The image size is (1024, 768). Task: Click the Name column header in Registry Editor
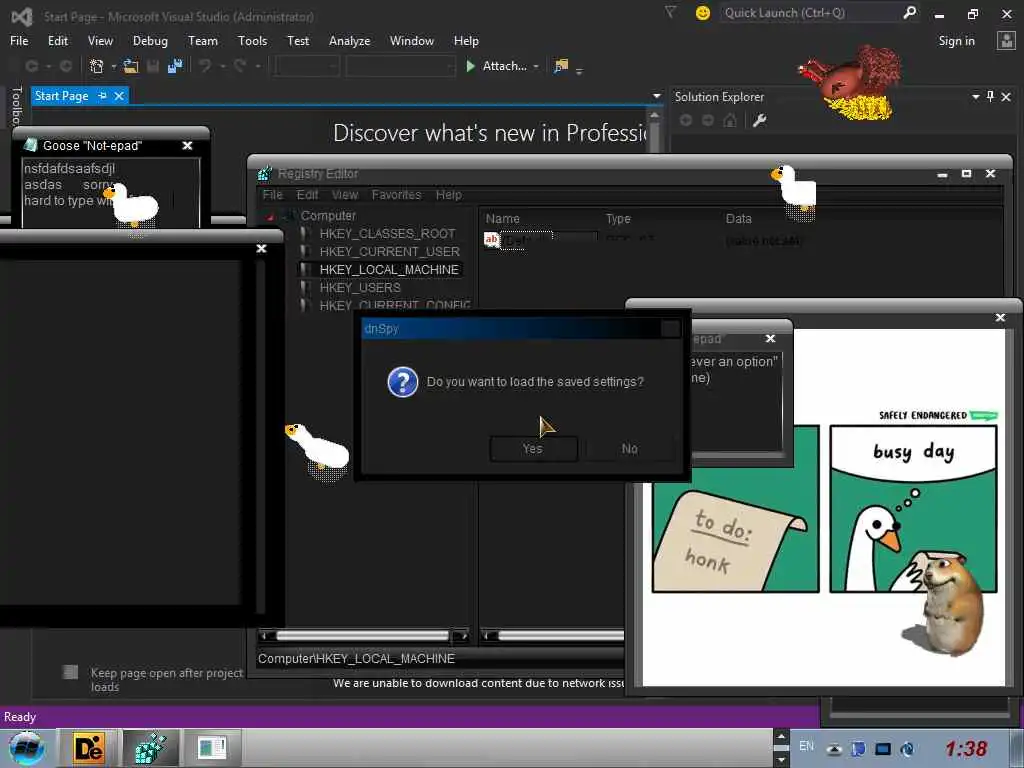(x=503, y=219)
